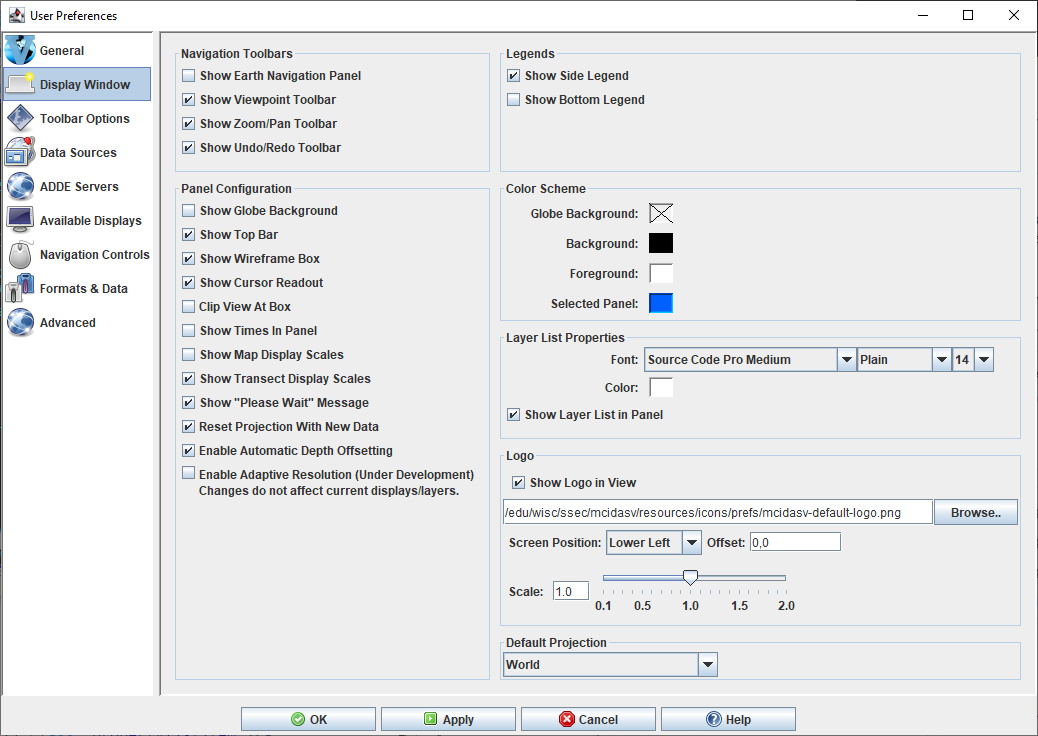Toggle Show Bottom Legend checkbox
Image resolution: width=1038 pixels, height=736 pixels.
[x=514, y=100]
